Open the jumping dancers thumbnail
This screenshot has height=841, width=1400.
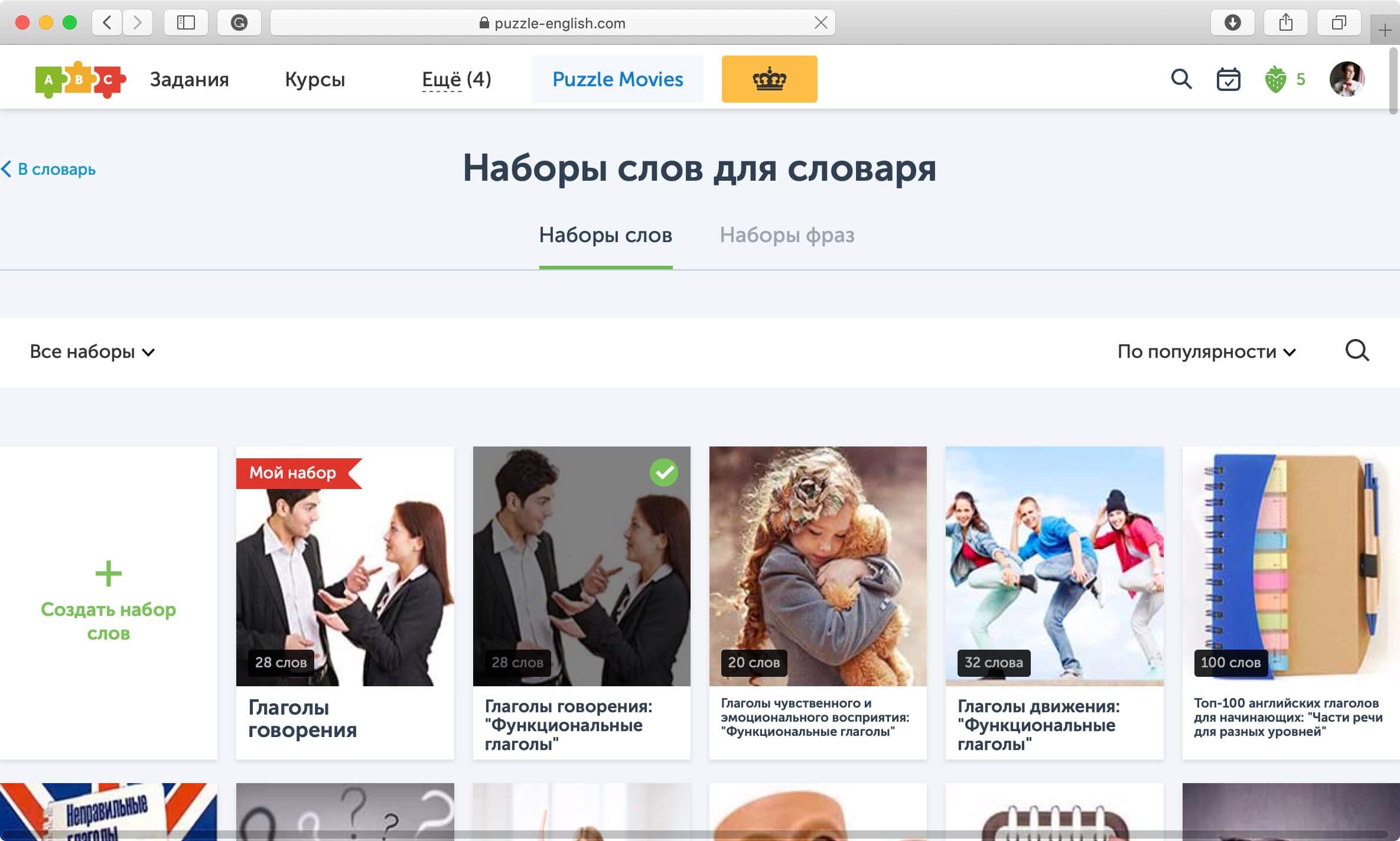[1054, 566]
